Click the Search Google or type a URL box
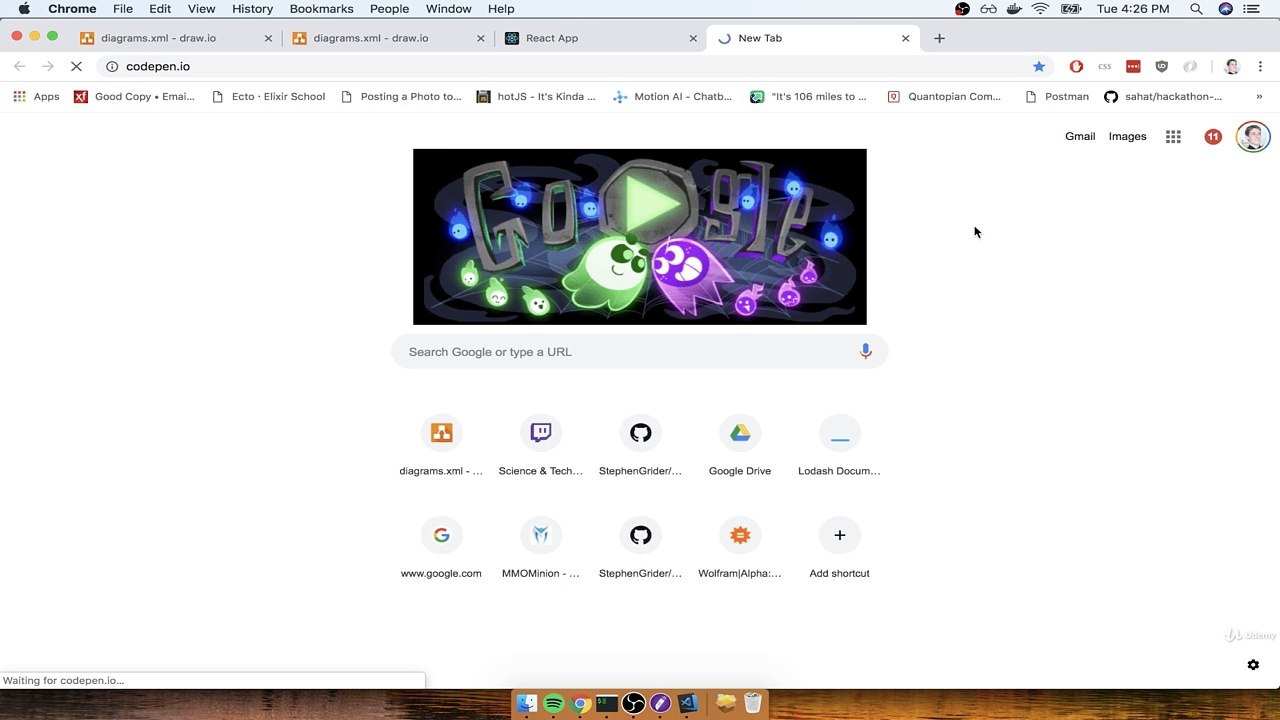The height and width of the screenshot is (720, 1280). click(x=640, y=352)
